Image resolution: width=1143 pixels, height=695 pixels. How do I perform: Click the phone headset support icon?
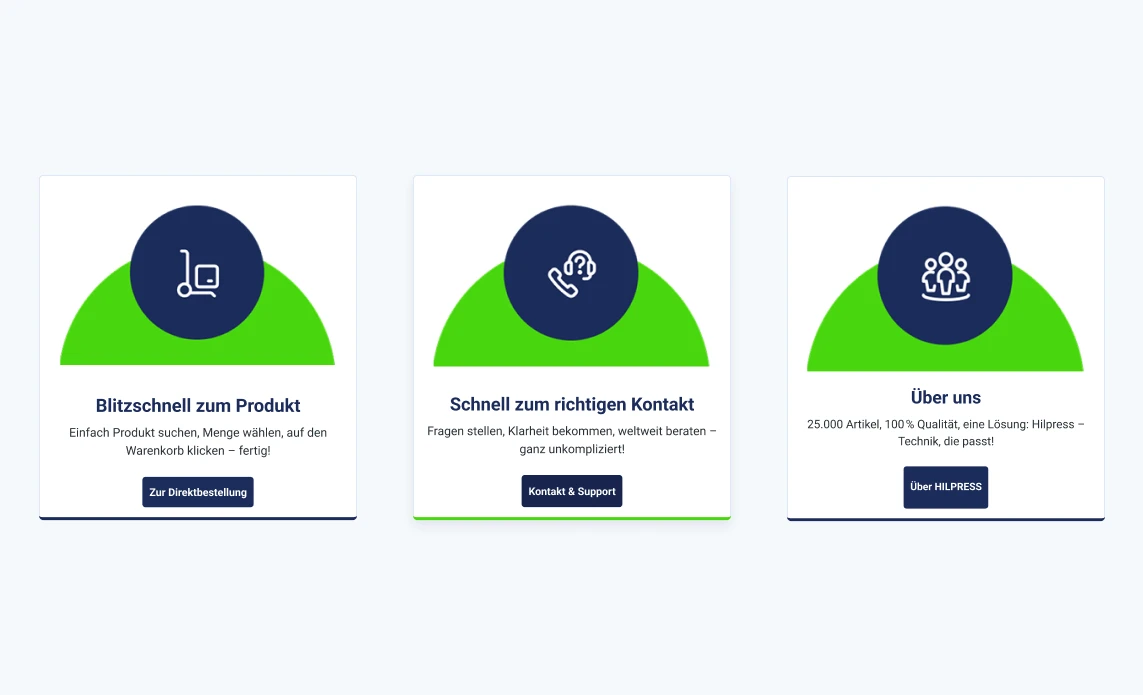tap(572, 273)
